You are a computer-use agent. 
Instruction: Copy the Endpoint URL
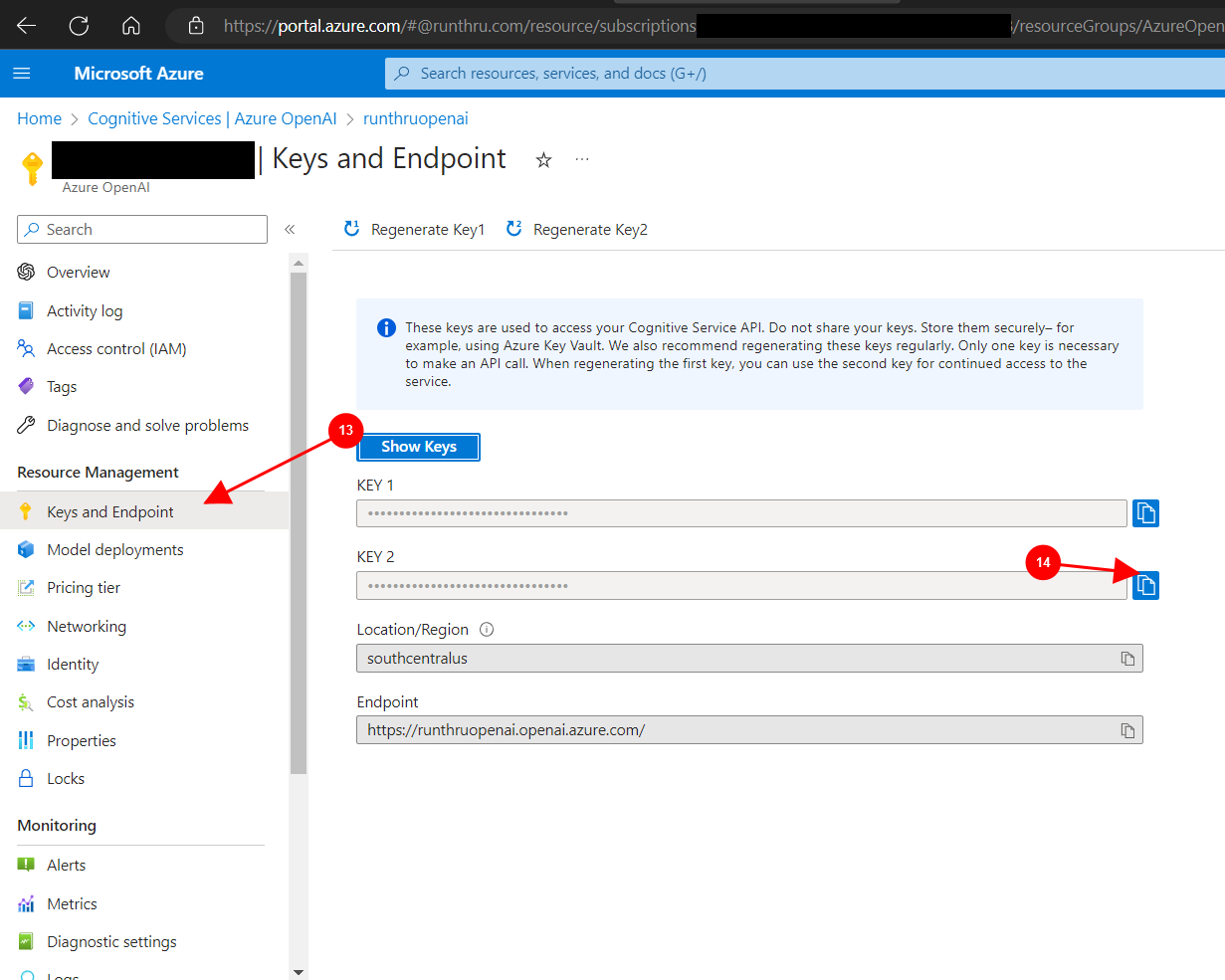(1127, 730)
